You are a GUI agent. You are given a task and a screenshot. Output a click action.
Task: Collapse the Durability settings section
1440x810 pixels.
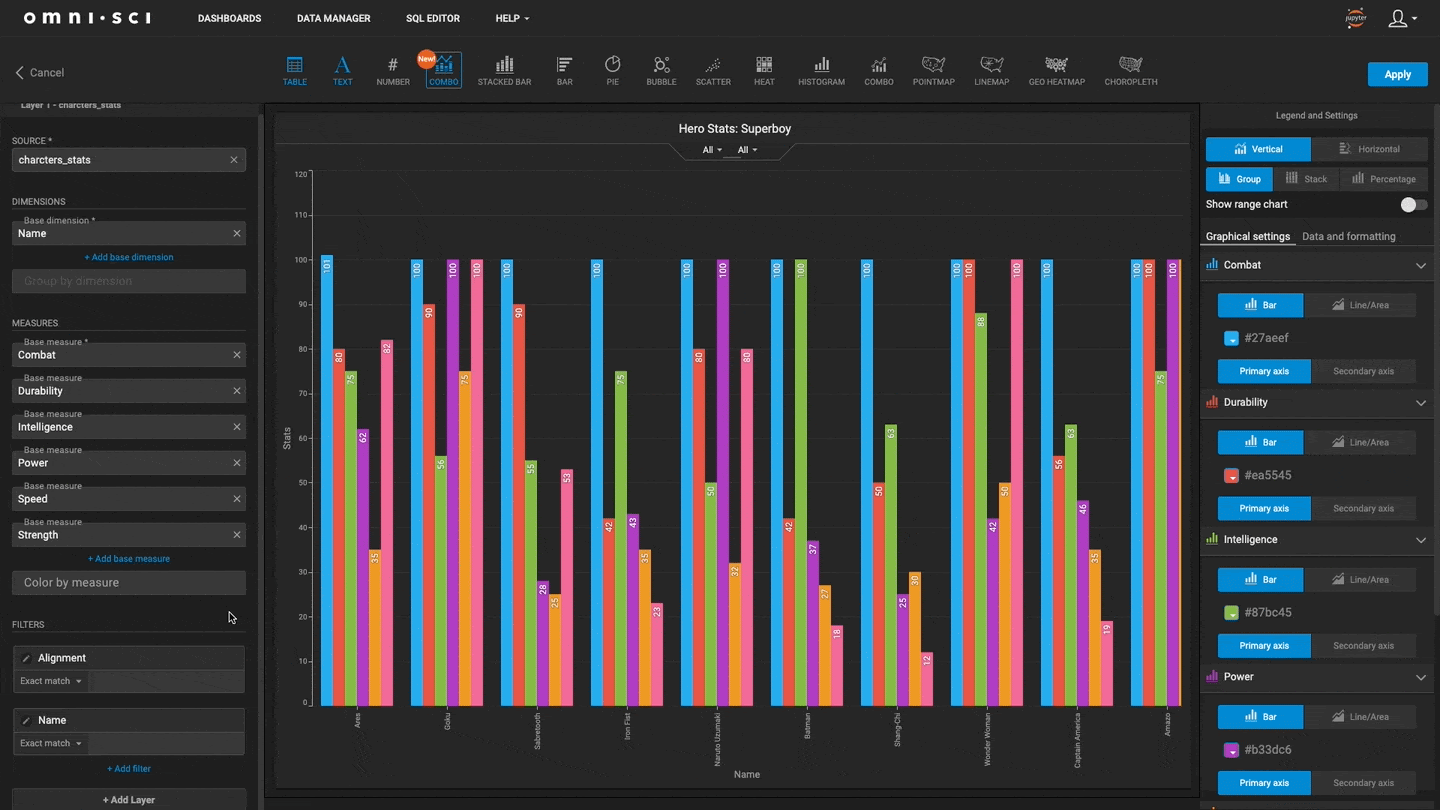point(1421,402)
